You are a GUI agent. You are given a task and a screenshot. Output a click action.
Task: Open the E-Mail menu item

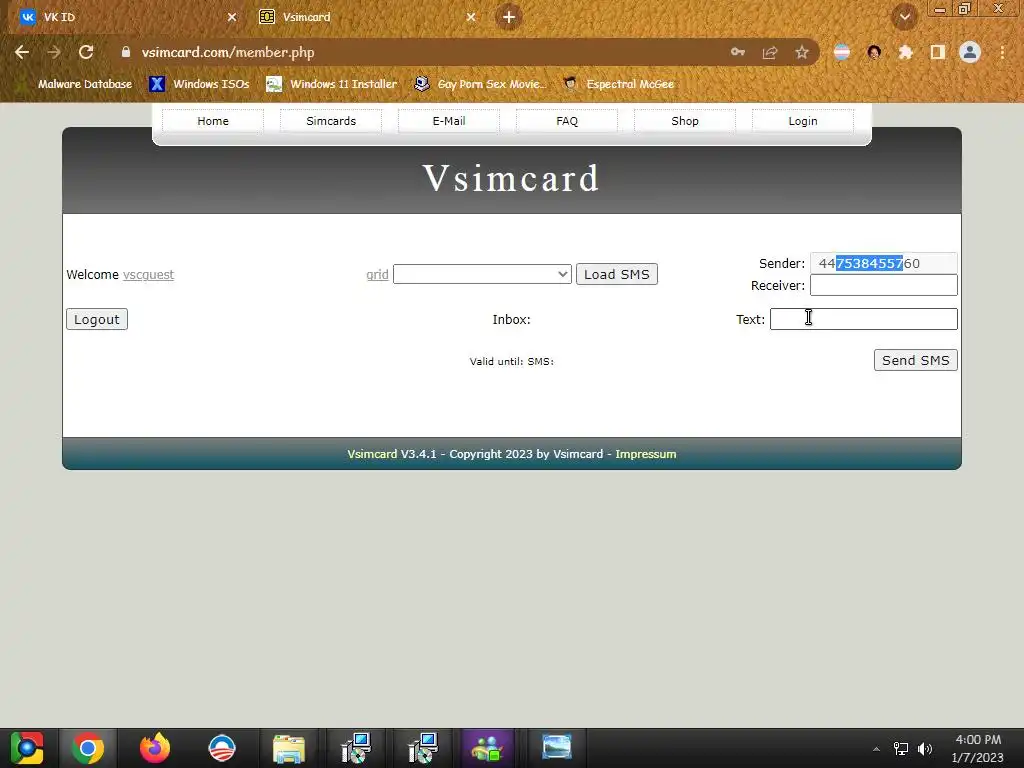(x=449, y=121)
